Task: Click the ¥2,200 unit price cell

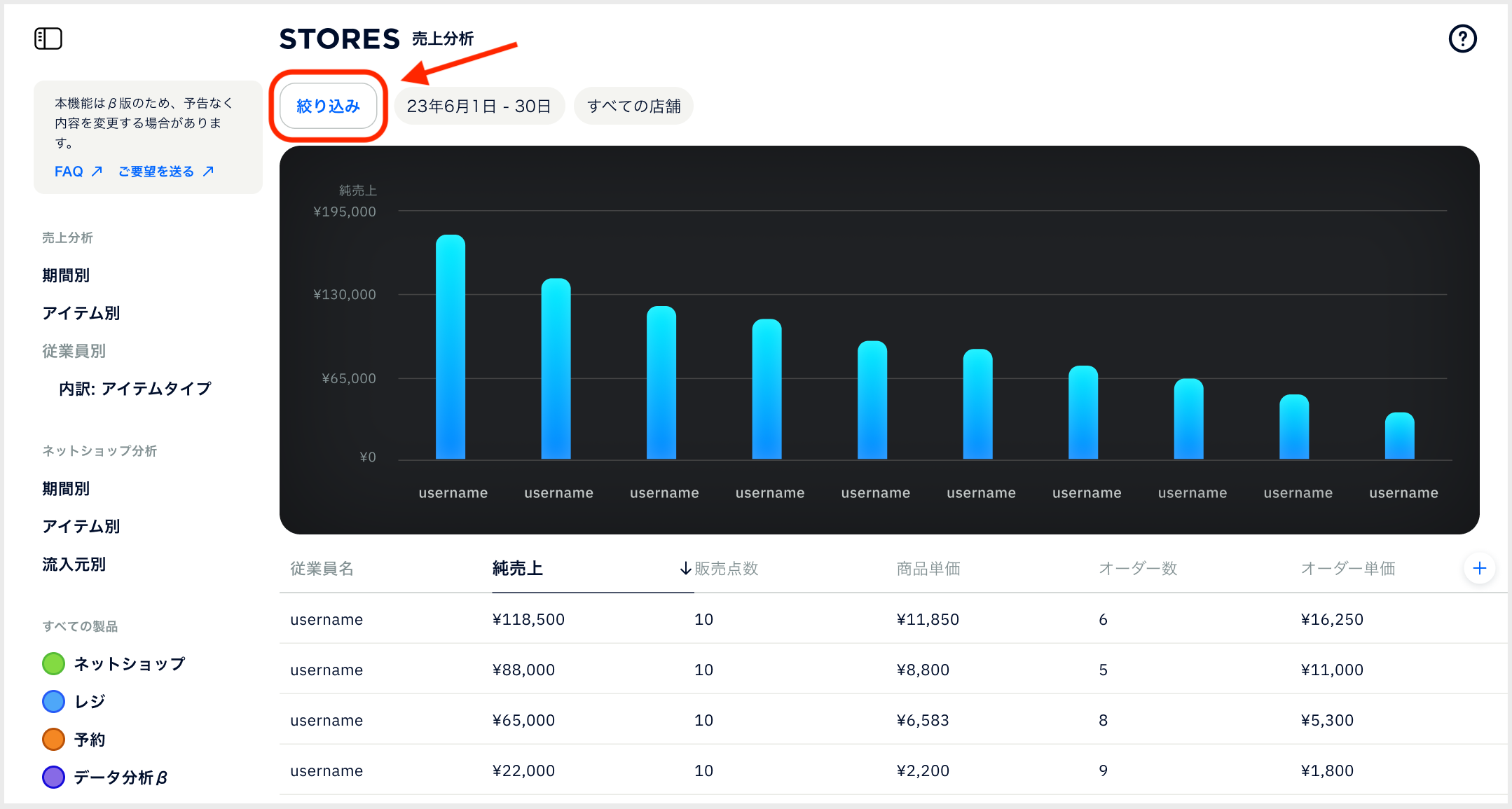Action: pos(923,770)
